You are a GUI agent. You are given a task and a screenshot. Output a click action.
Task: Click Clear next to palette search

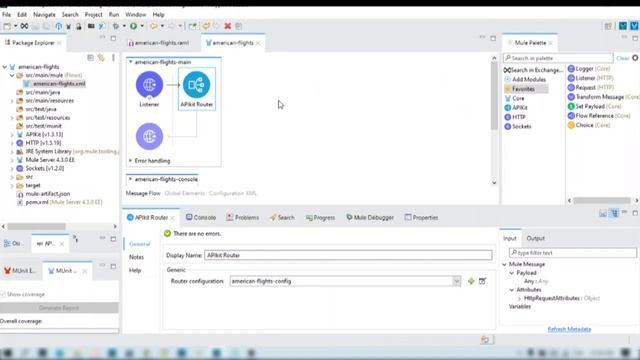click(622, 58)
